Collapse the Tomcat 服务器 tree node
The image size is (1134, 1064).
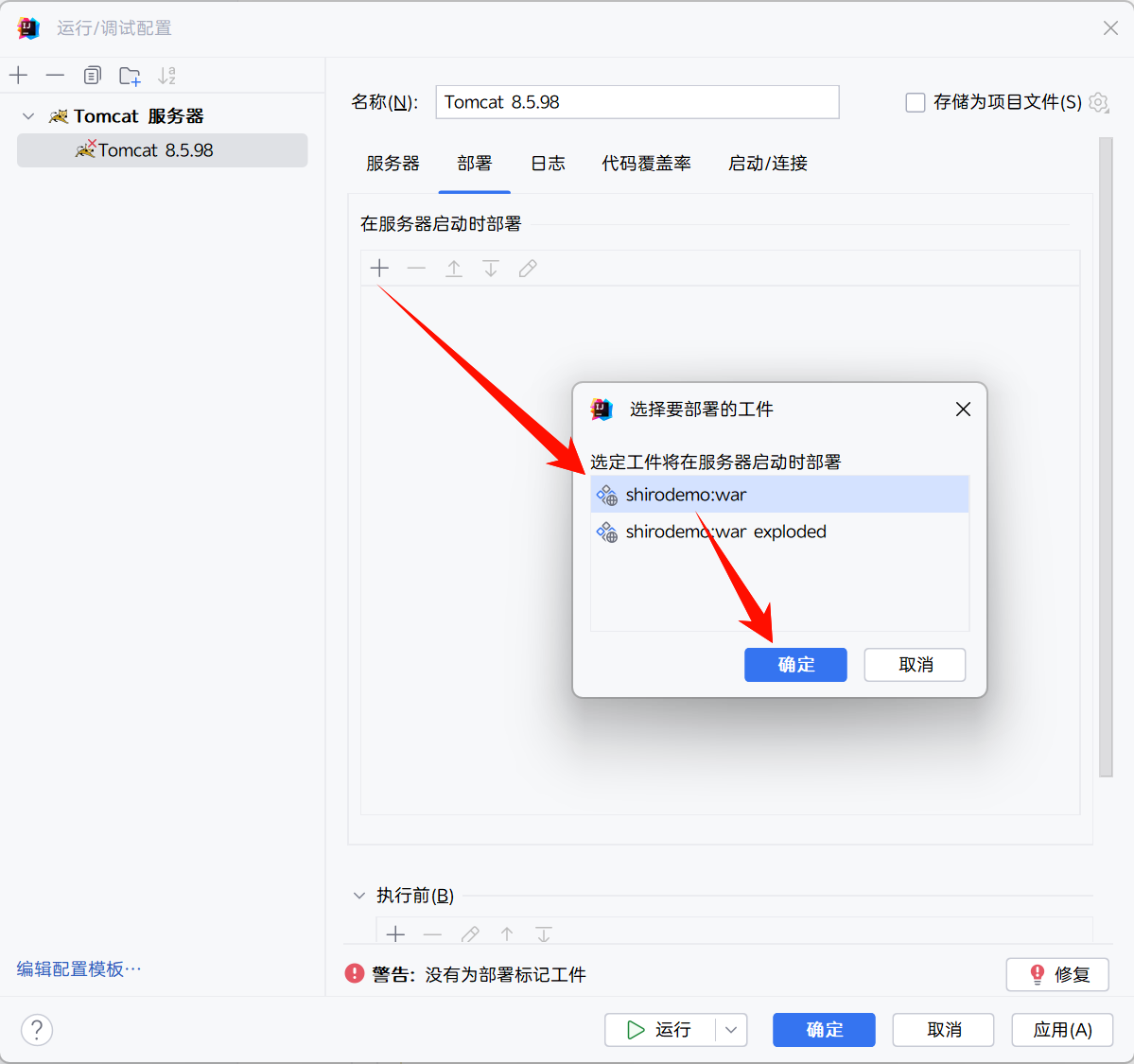28,115
